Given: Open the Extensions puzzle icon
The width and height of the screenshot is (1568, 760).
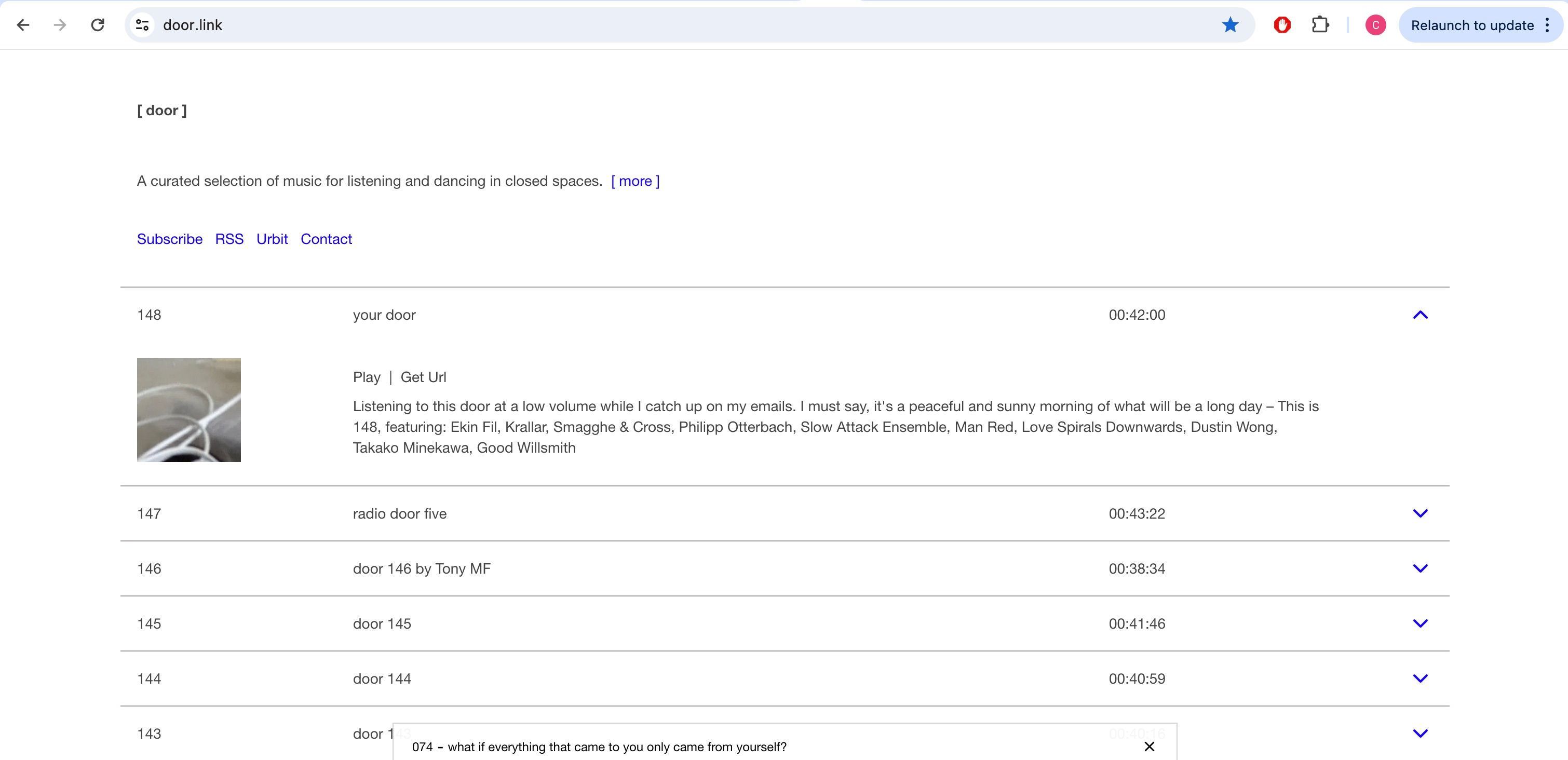Looking at the screenshot, I should [x=1320, y=25].
